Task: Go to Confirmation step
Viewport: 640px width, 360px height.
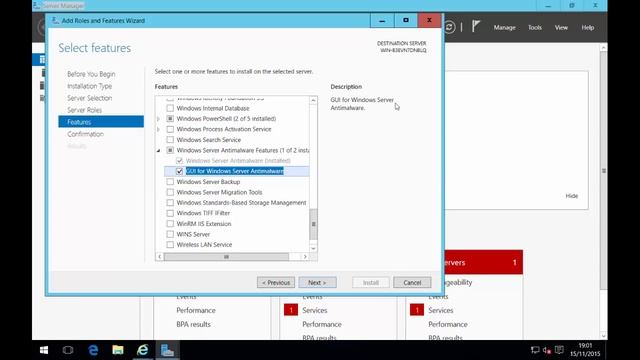Action: click(85, 134)
